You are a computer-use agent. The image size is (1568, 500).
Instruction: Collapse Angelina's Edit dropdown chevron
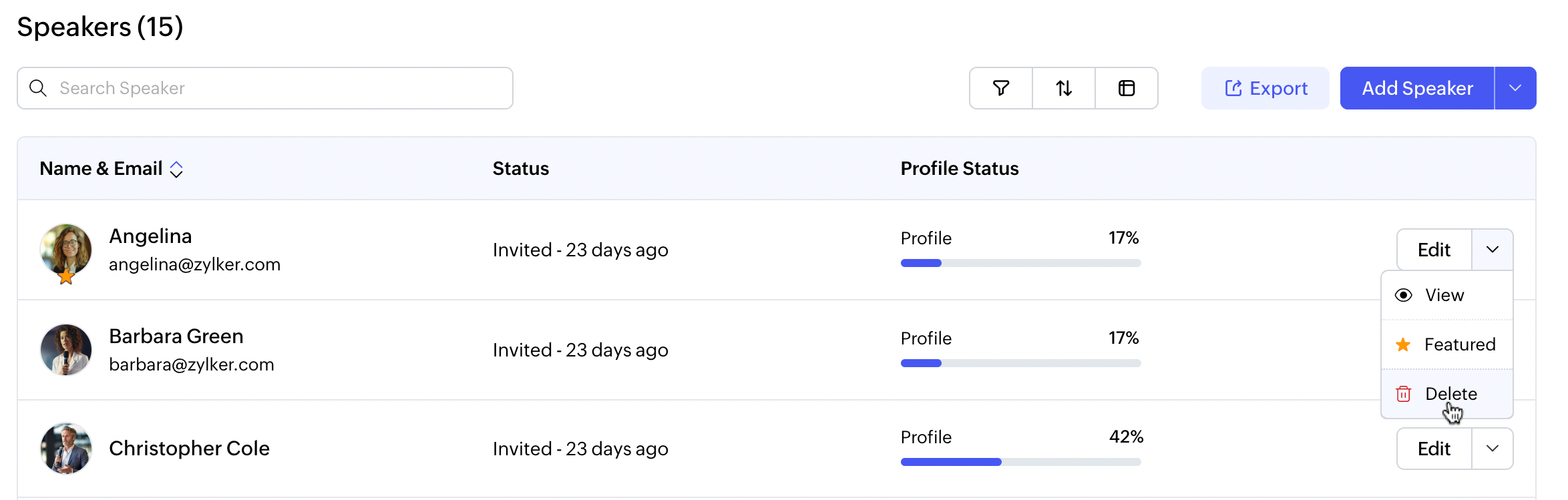click(1492, 250)
